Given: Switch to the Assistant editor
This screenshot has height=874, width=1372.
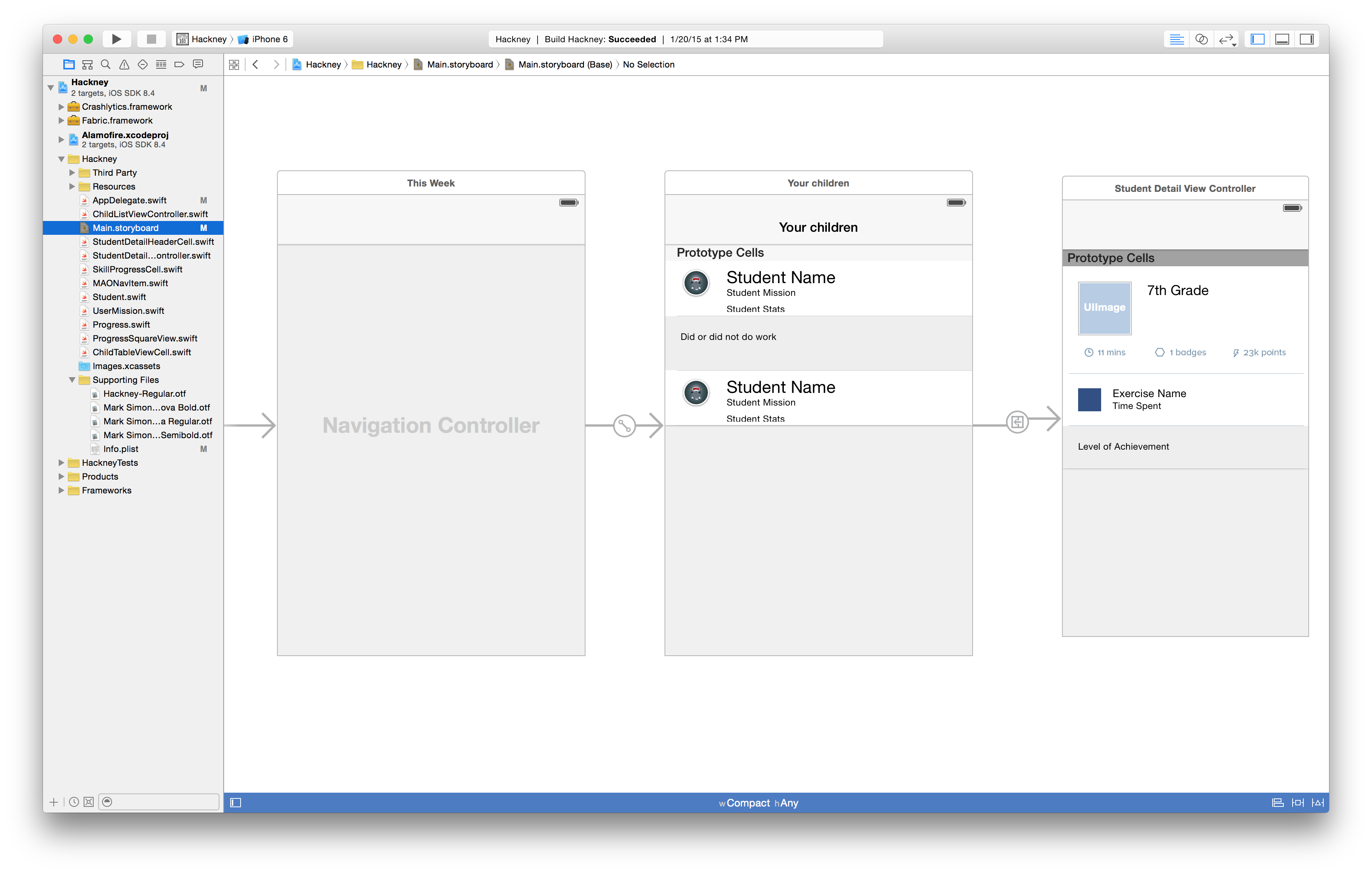Looking at the screenshot, I should pyautogui.click(x=1201, y=39).
